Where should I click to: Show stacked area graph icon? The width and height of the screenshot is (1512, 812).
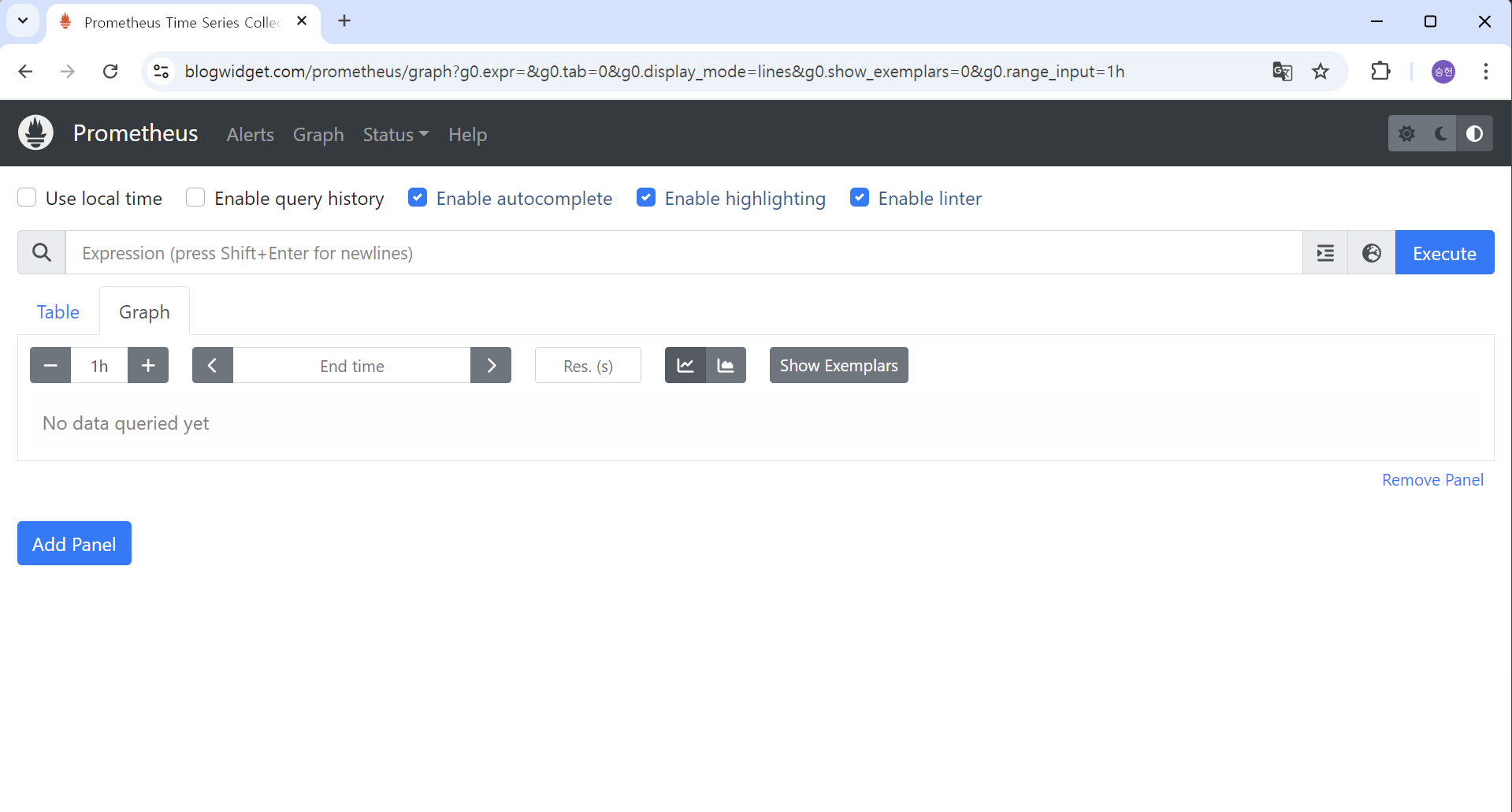coord(726,365)
